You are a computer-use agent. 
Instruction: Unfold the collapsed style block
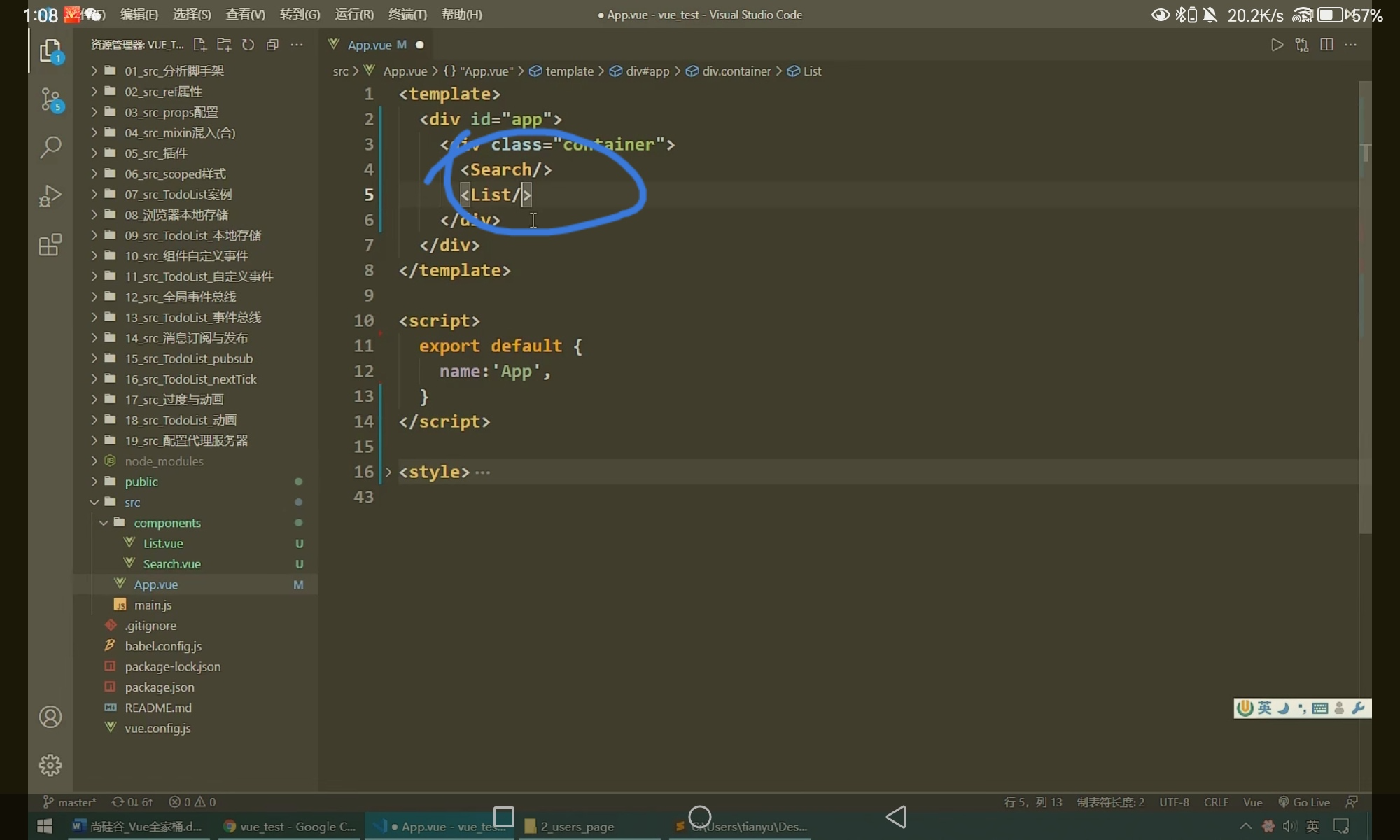(x=388, y=472)
